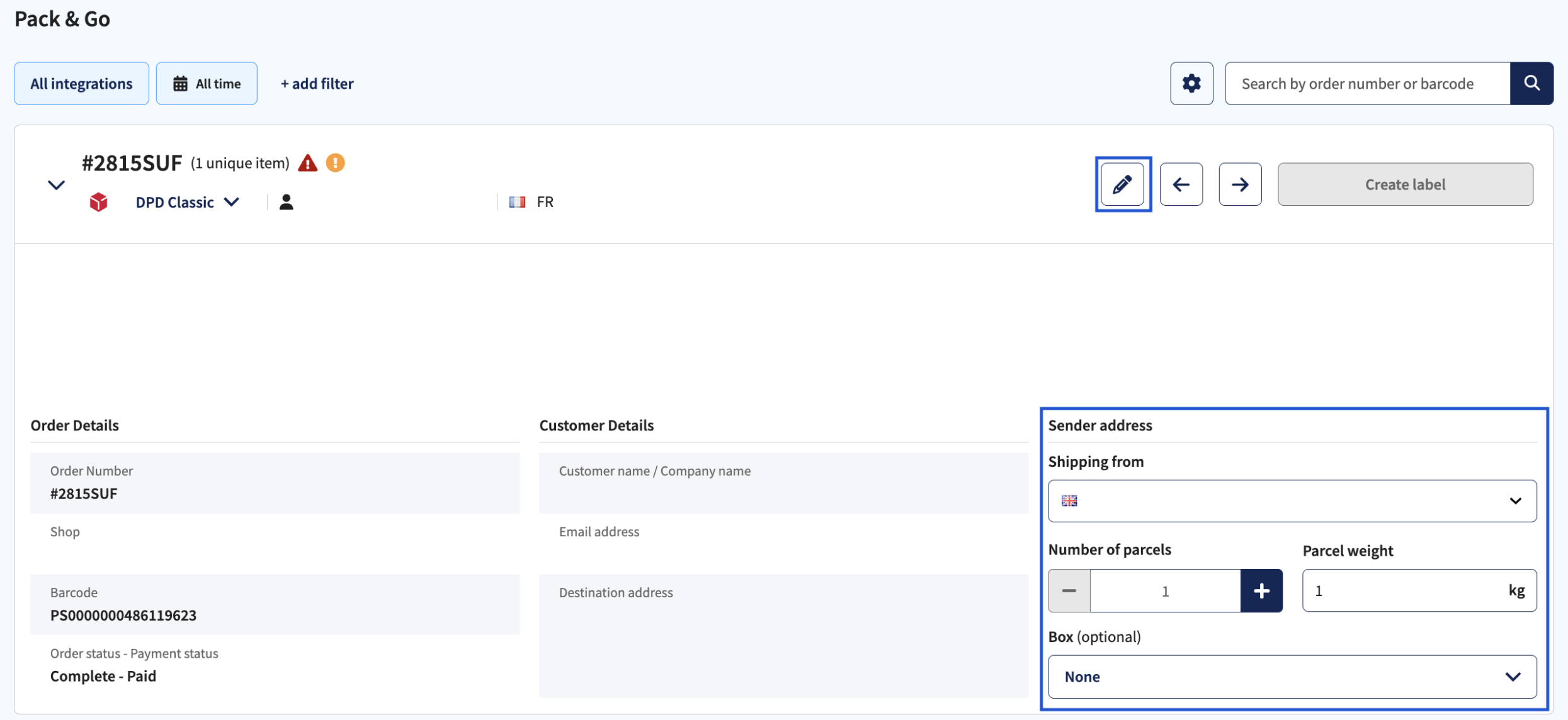This screenshot has width=1568, height=720.
Task: Decrease number of parcels with minus
Action: point(1069,590)
